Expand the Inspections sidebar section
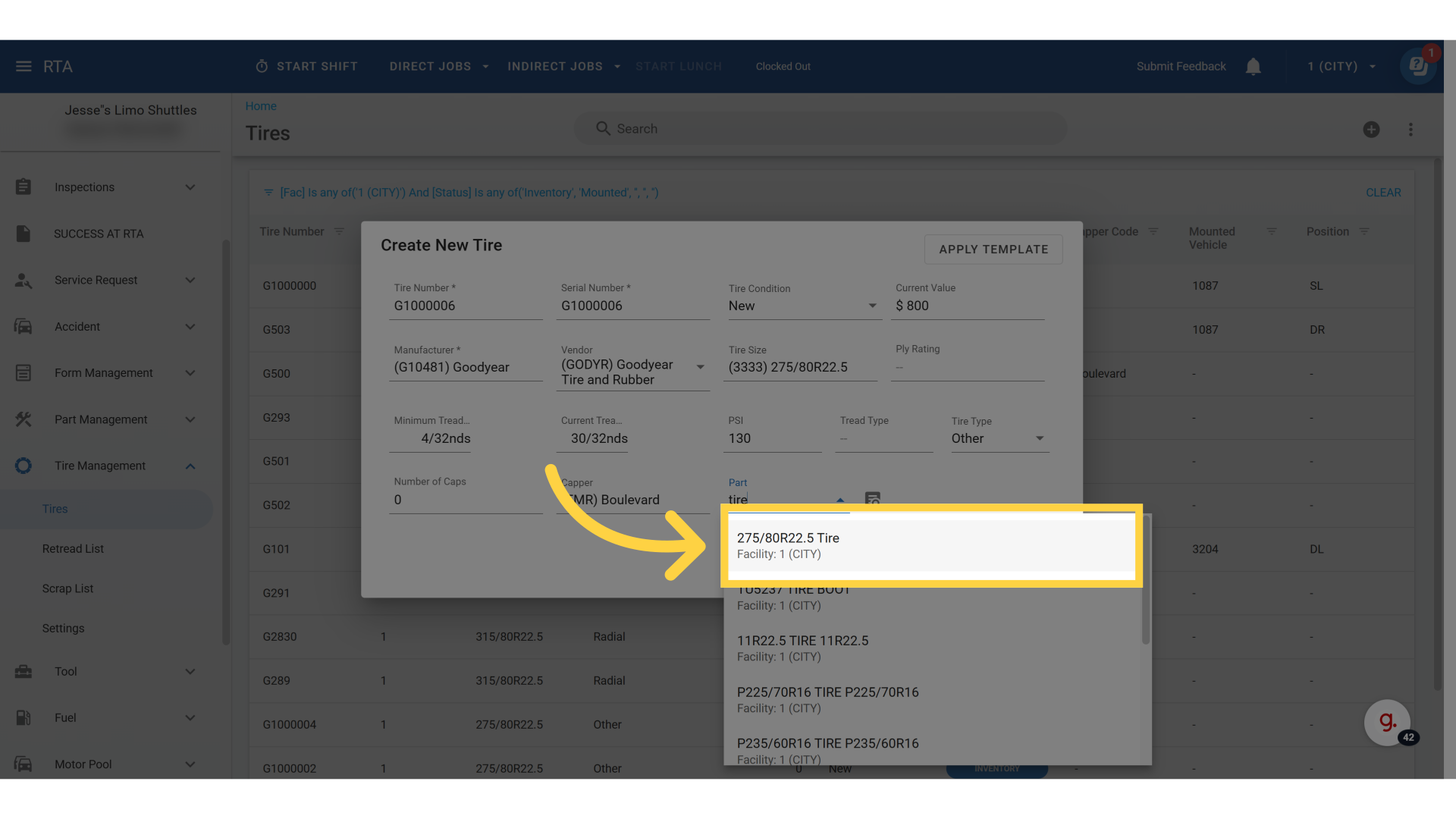 [190, 187]
